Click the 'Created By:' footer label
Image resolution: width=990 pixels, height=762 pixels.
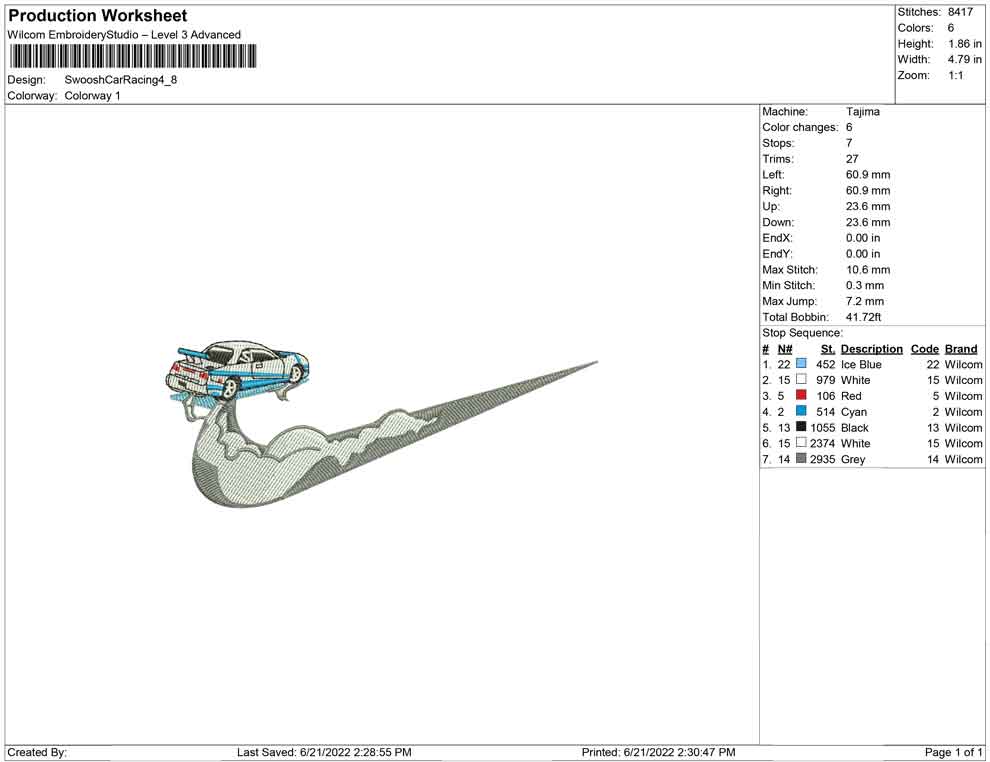coord(37,752)
